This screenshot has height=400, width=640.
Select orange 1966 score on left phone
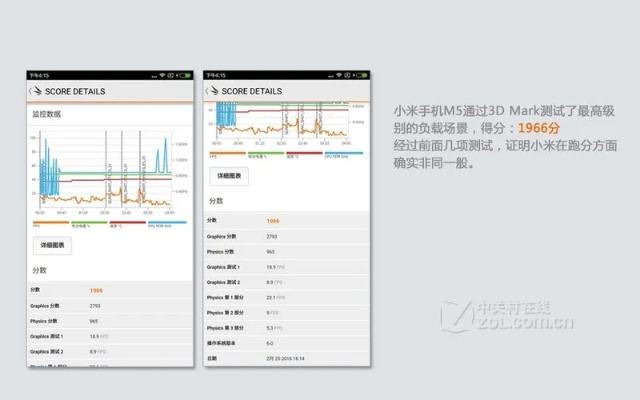[96, 291]
